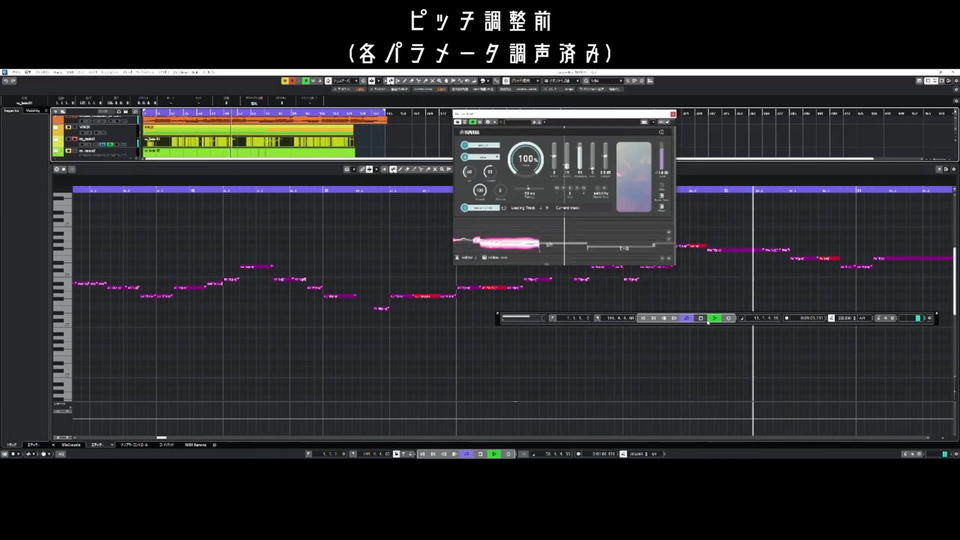Select the zoom magnifier tool in top toolbar

coord(438,81)
